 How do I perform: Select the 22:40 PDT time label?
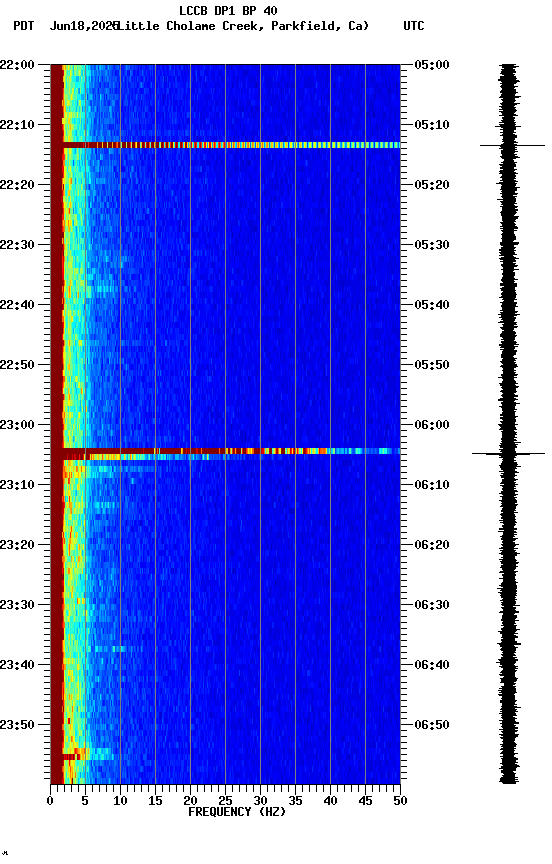pyautogui.click(x=17, y=305)
